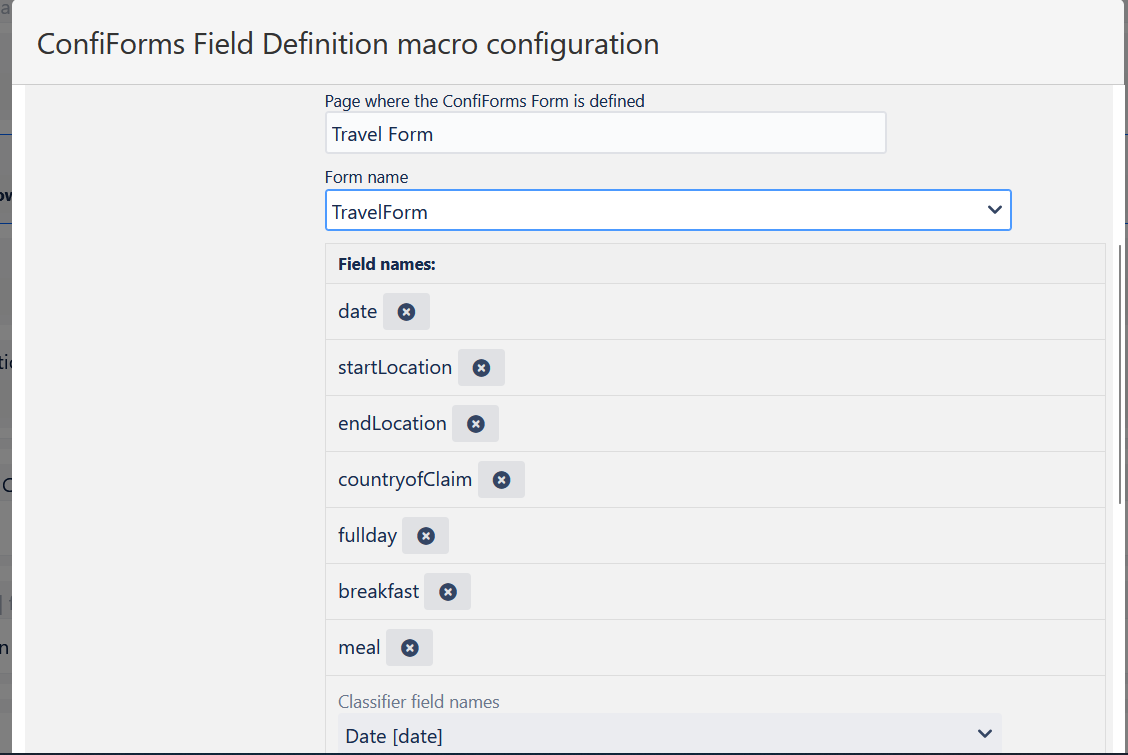Click the startLocation field name text
The width and height of the screenshot is (1128, 755).
(x=395, y=367)
